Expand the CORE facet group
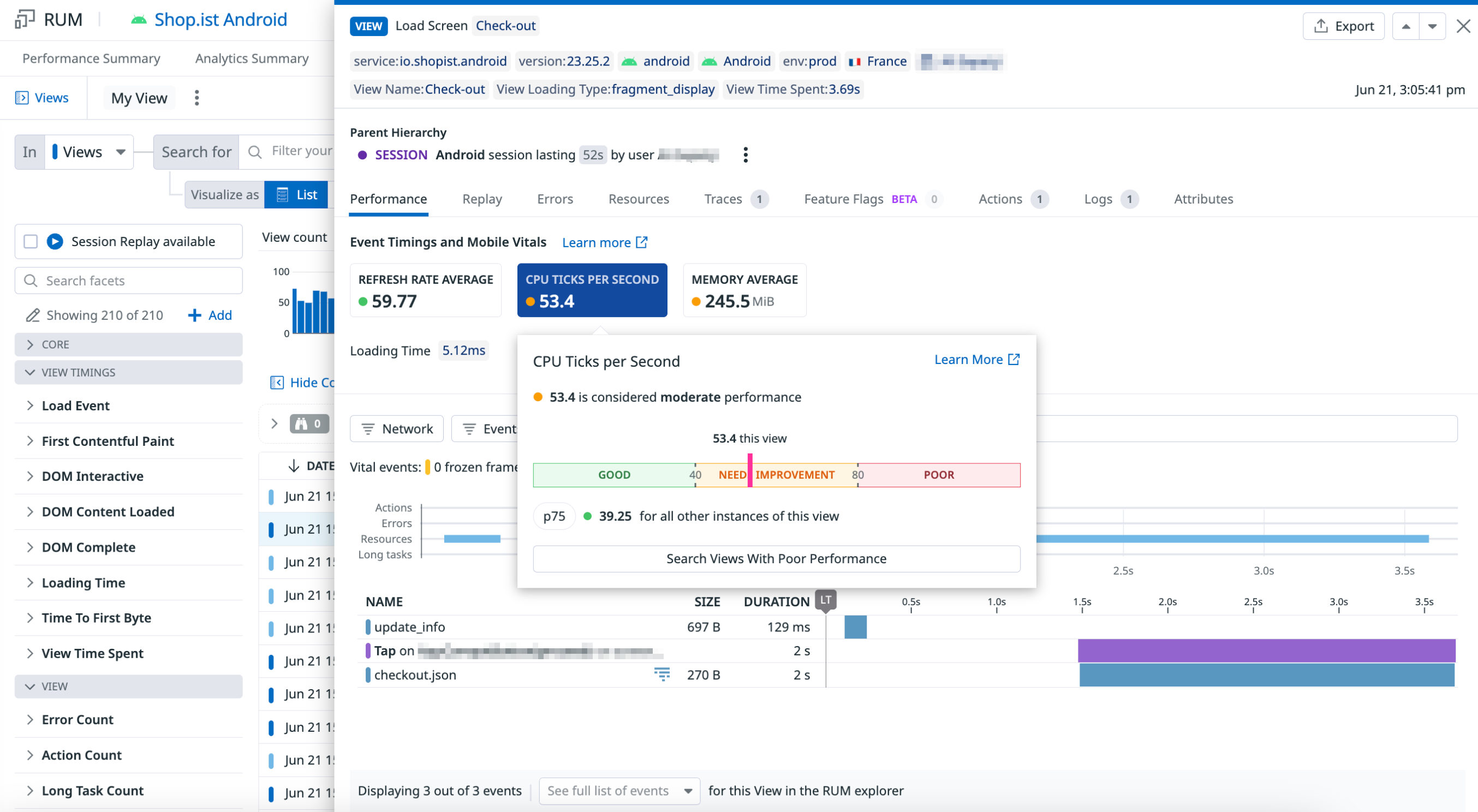 (128, 344)
